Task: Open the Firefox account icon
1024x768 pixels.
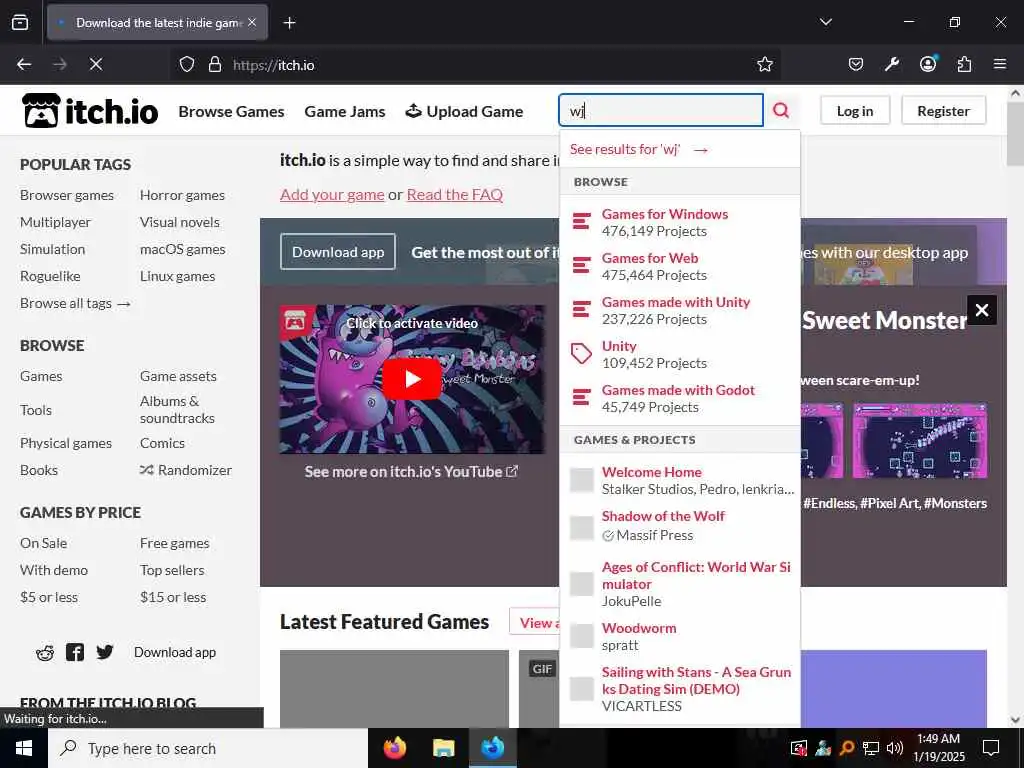Action: (x=928, y=64)
